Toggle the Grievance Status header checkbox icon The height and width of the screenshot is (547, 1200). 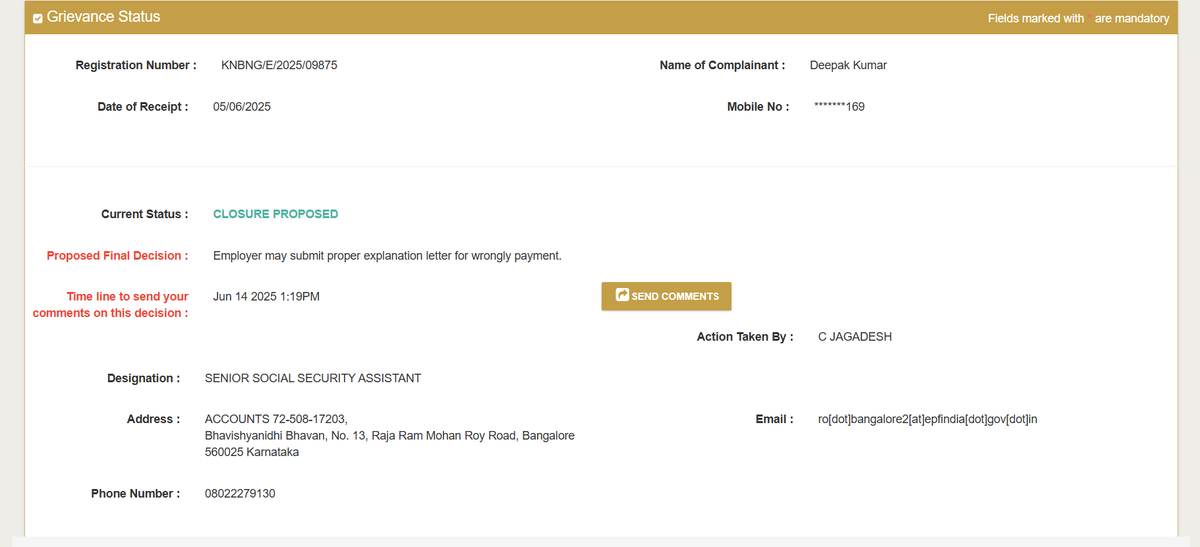pyautogui.click(x=38, y=18)
